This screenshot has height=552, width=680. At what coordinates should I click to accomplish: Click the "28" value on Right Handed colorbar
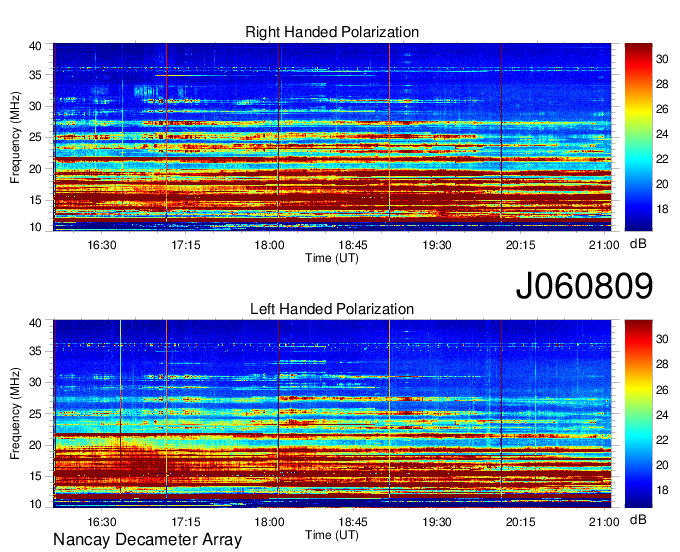662,85
